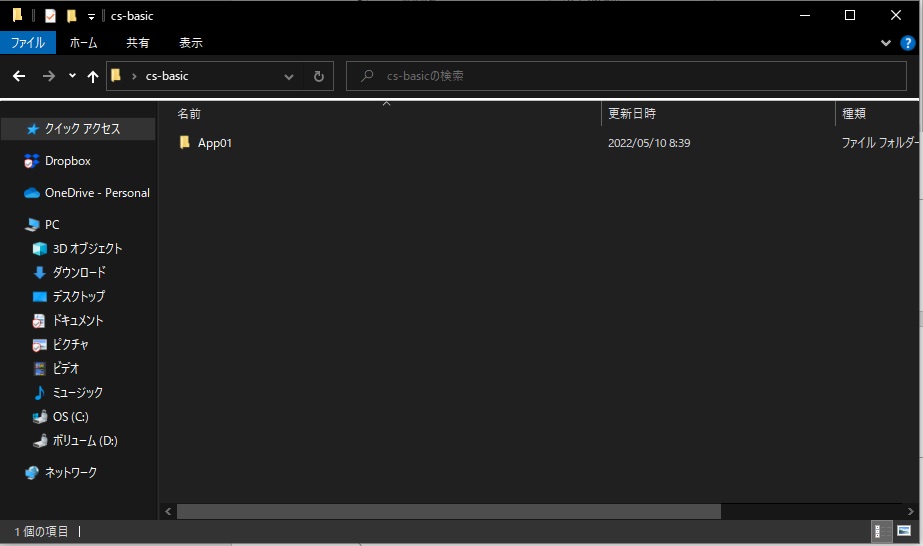
Task: Open Dropbox in the navigation pane
Action: coord(67,161)
